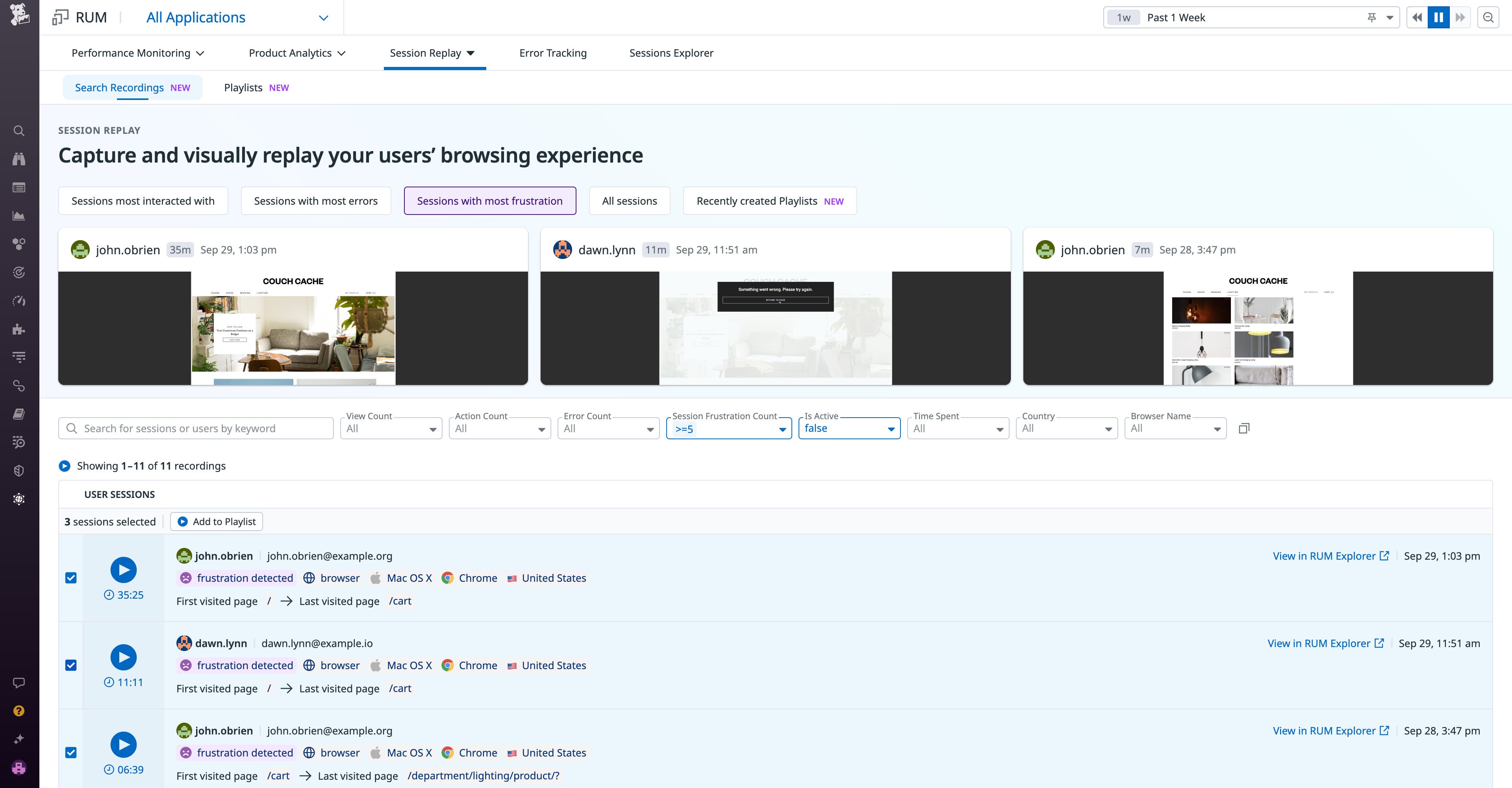This screenshot has width=1512, height=788.
Task: Click the pin icon beside the Past 1 Week timeframe
Action: [x=1372, y=17]
